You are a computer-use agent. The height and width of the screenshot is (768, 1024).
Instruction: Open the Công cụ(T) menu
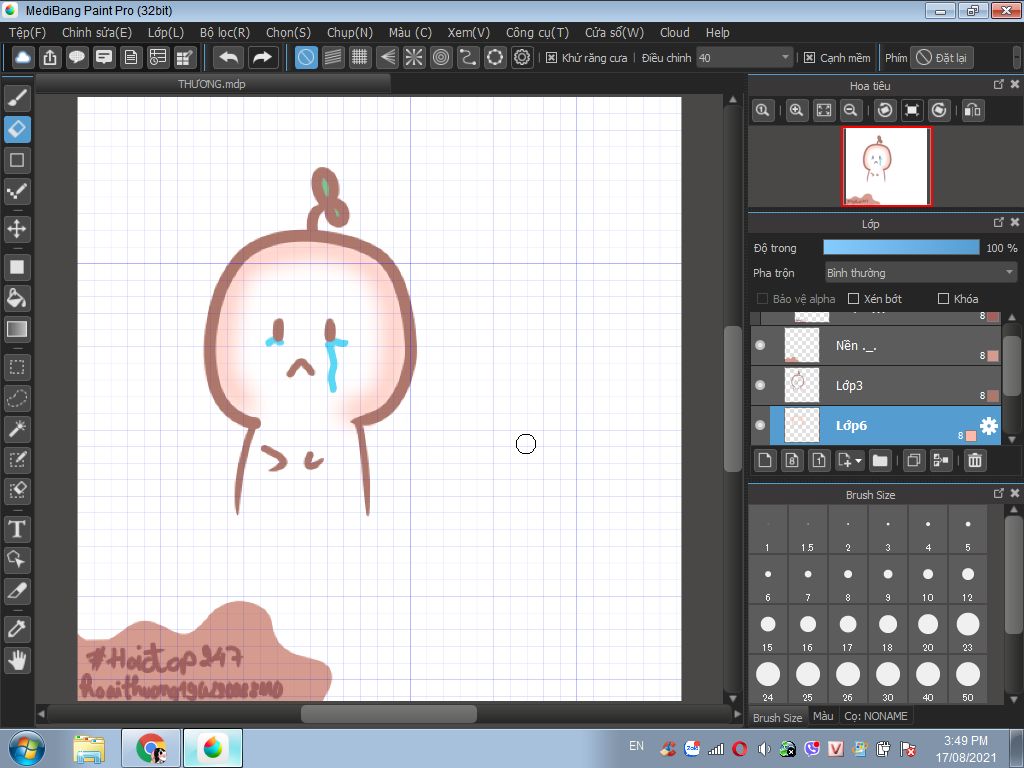click(x=537, y=33)
